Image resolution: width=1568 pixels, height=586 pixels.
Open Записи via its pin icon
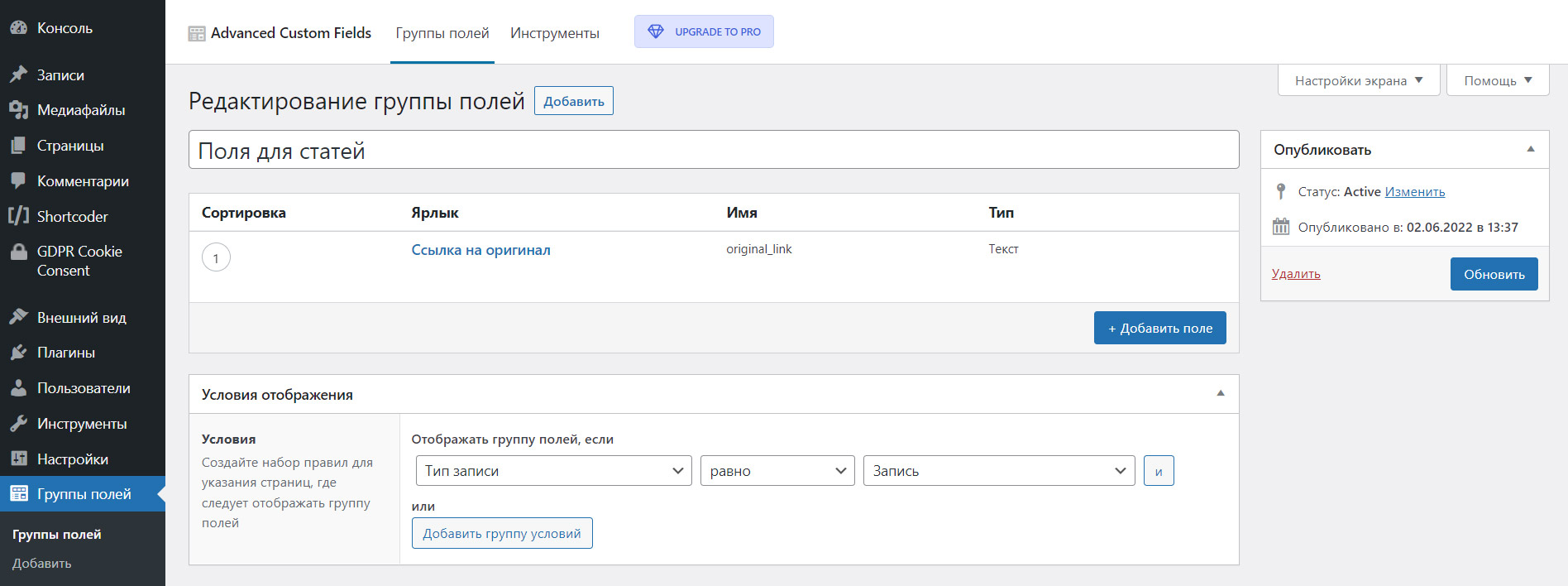(x=18, y=74)
